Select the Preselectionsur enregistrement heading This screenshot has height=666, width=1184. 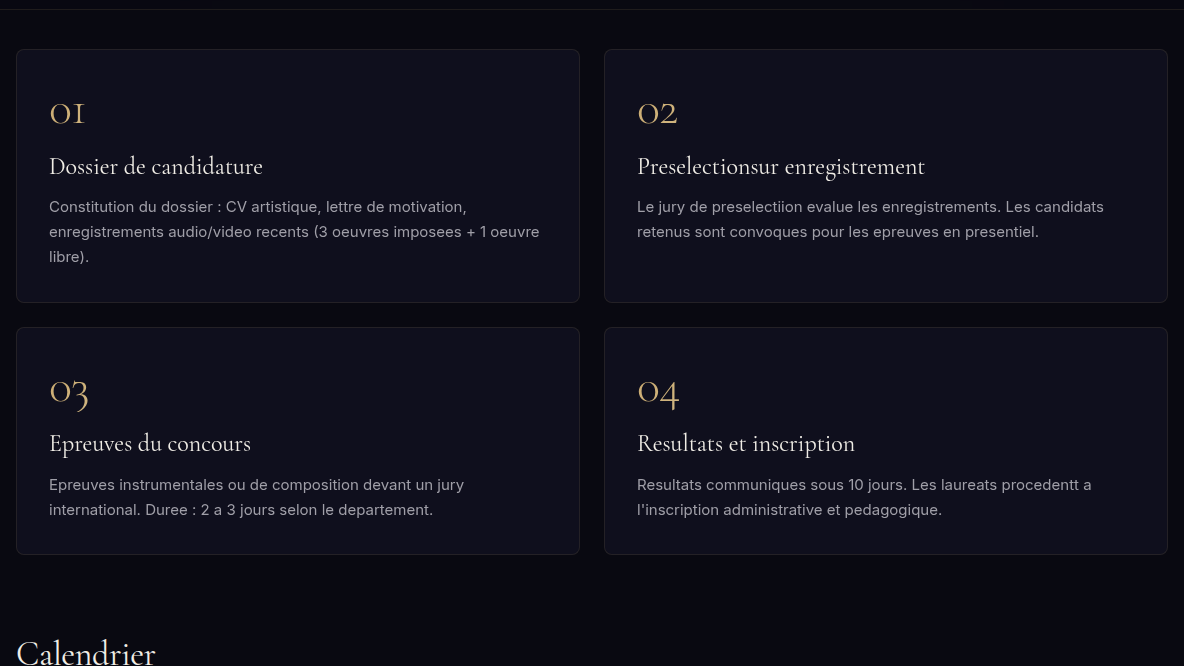pyautogui.click(x=780, y=167)
